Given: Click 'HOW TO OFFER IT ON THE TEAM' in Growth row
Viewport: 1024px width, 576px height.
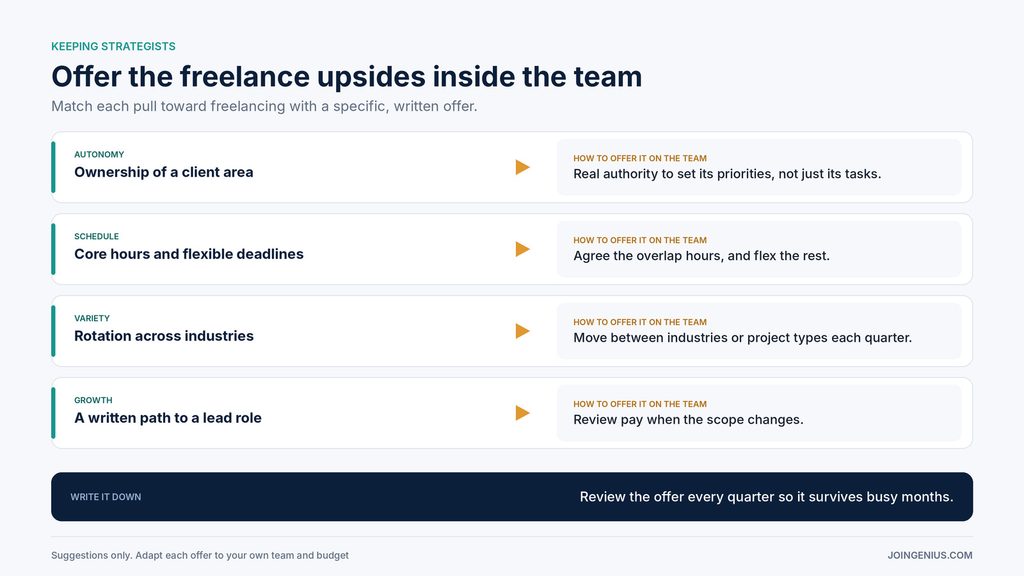Looking at the screenshot, I should pos(640,404).
